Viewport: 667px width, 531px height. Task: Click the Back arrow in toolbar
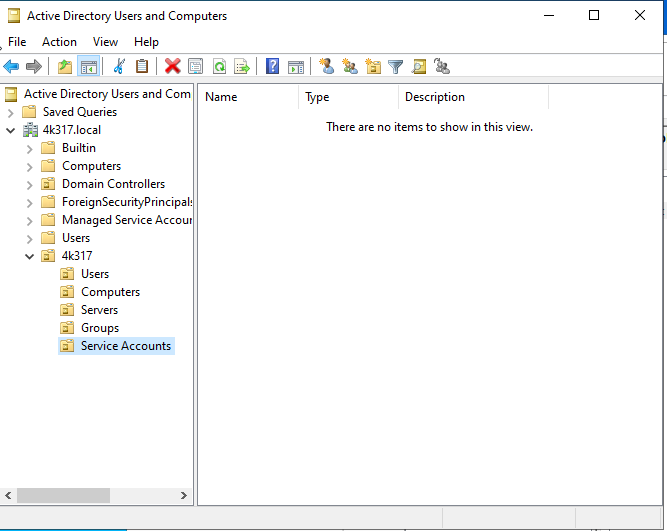(11, 67)
